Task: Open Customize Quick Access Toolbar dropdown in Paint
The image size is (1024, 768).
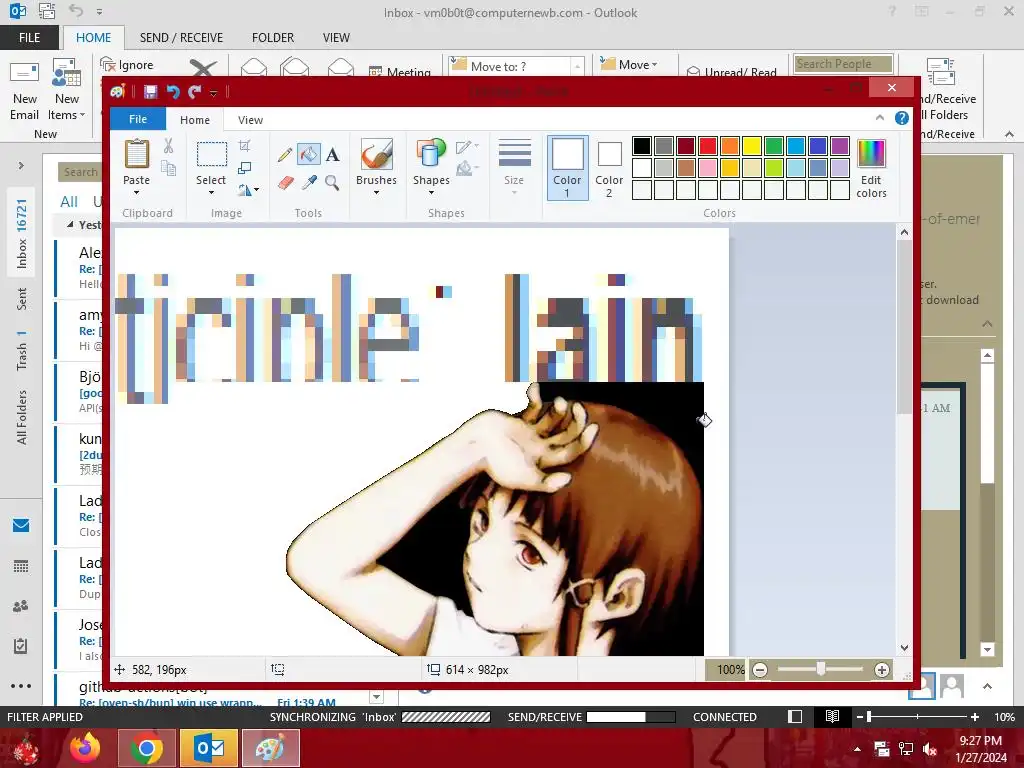Action: (x=214, y=93)
